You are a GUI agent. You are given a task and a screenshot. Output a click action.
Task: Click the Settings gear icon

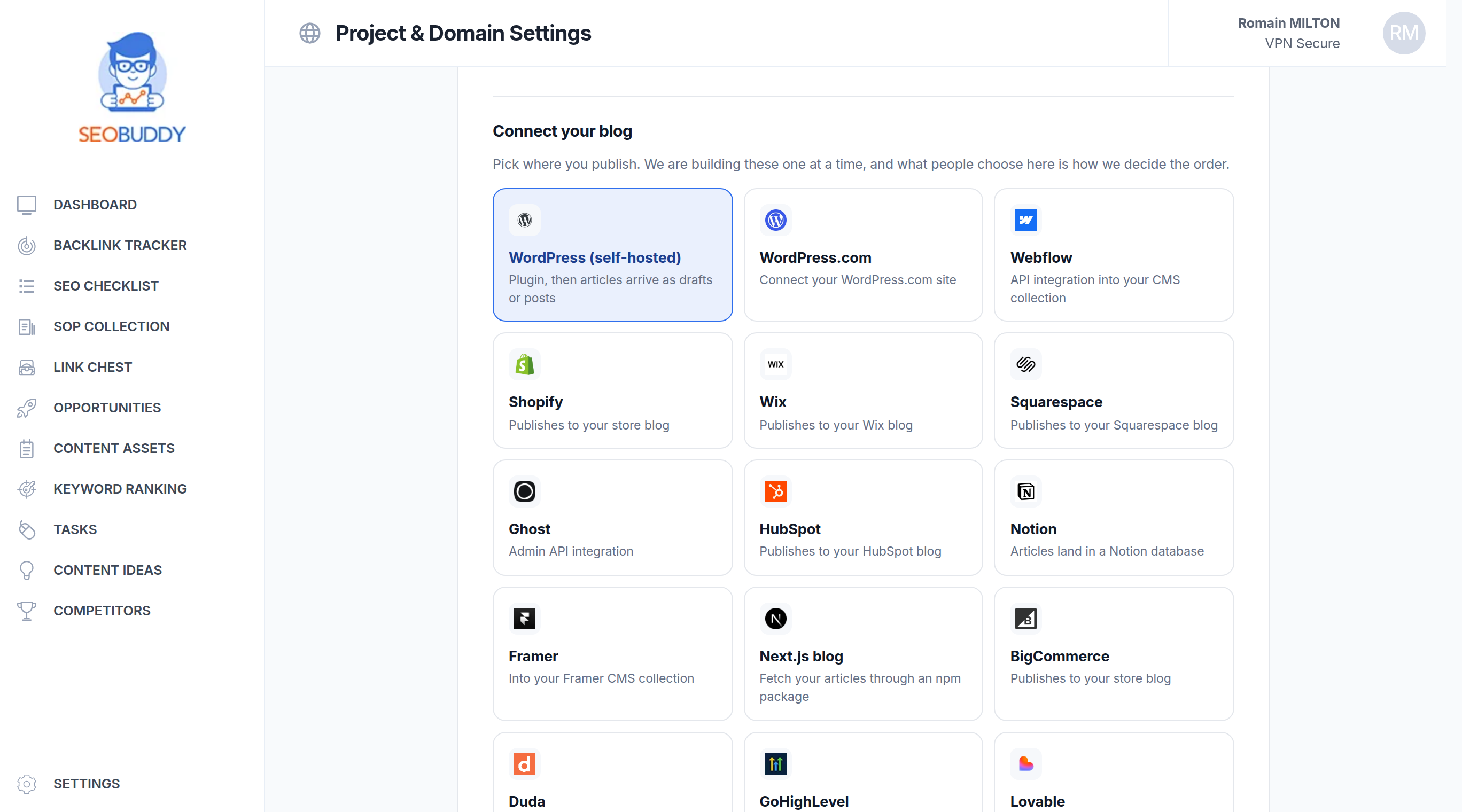[x=27, y=784]
